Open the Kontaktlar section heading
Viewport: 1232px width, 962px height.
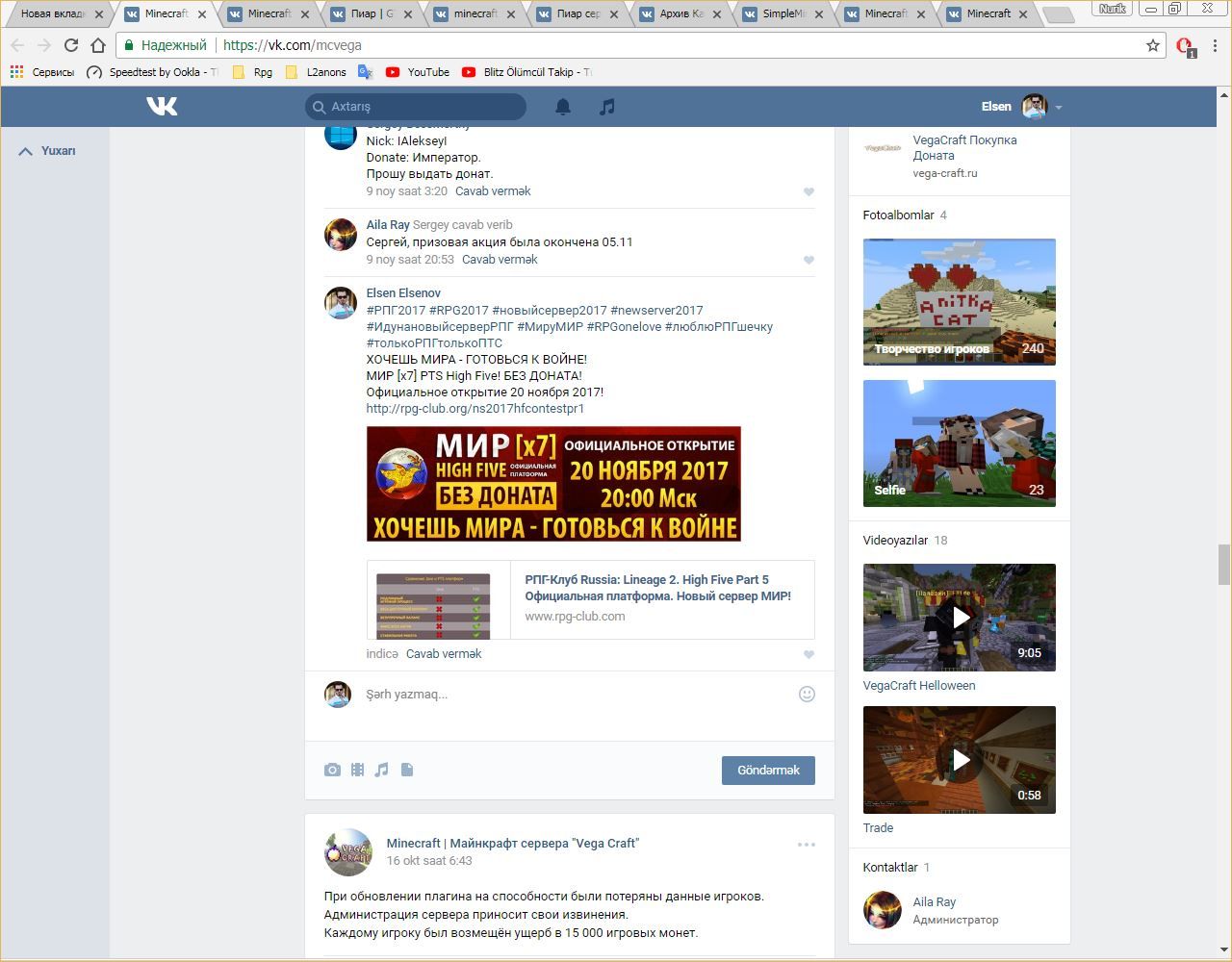tap(890, 868)
